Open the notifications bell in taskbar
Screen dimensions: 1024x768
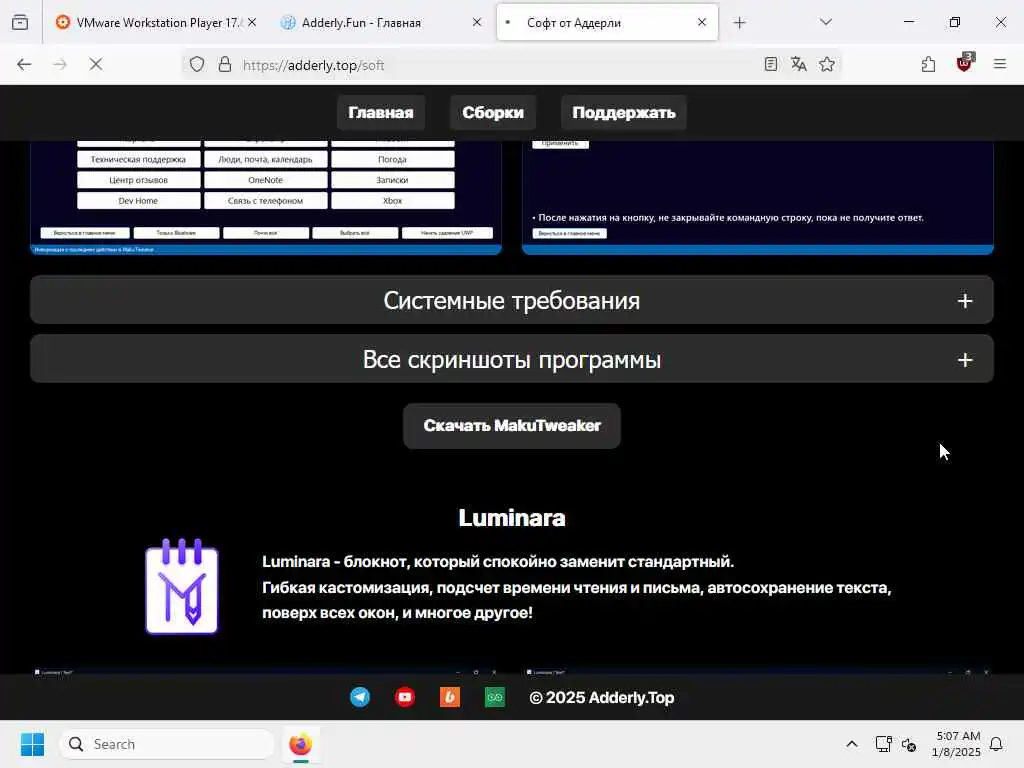[997, 744]
